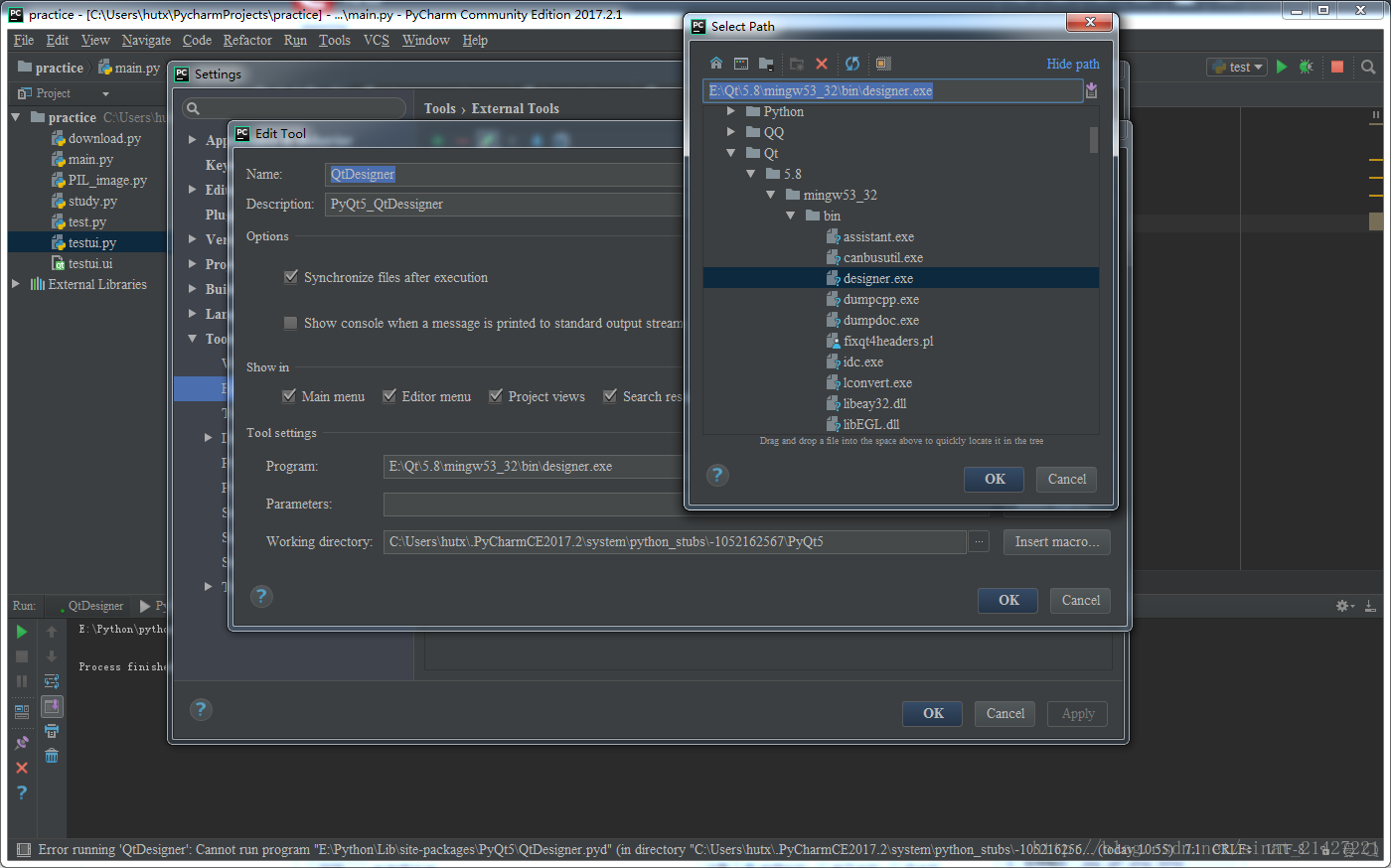
Task: Uncheck Main menu checkbox
Action: point(289,396)
